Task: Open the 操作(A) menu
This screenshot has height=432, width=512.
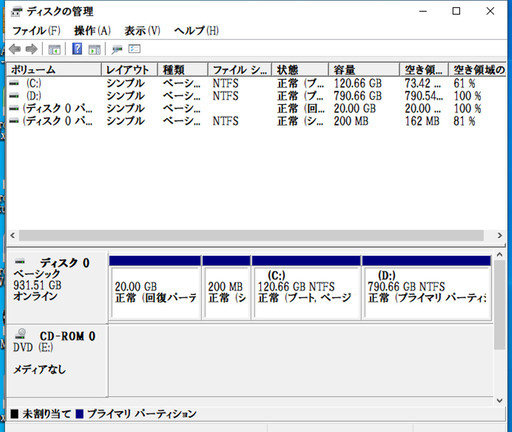Action: click(x=92, y=31)
